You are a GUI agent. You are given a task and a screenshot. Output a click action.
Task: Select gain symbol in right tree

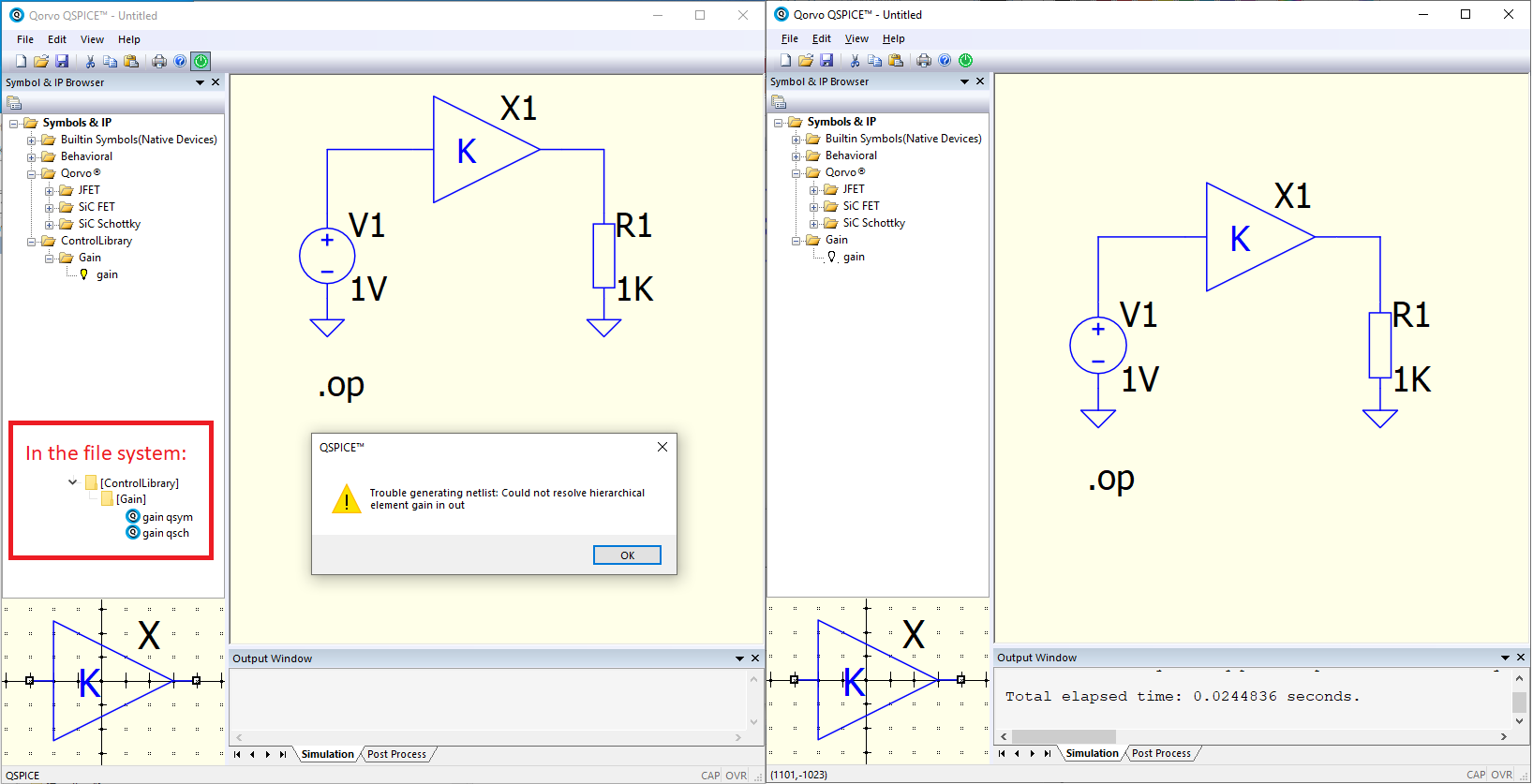[x=854, y=257]
